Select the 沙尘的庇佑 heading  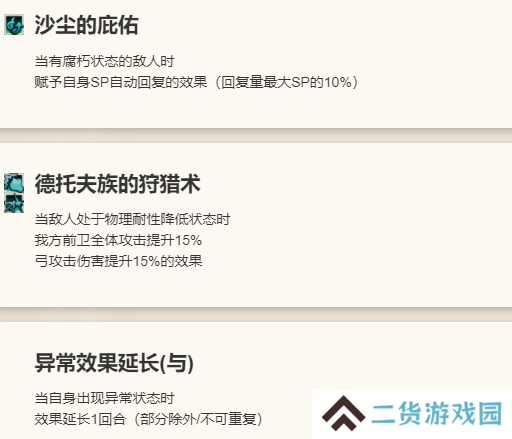[86, 25]
